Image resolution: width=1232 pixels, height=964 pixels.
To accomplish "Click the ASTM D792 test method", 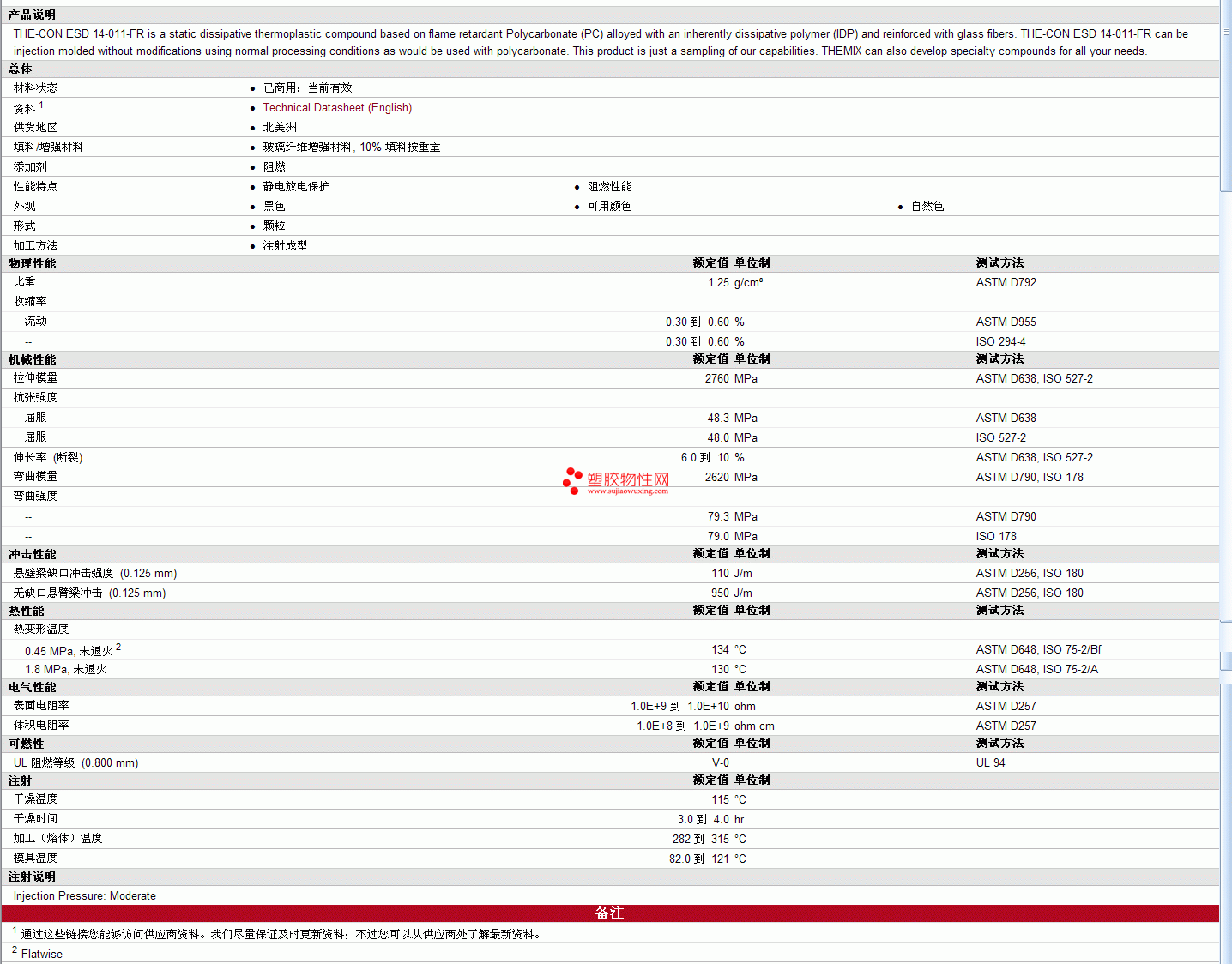I will coord(1006,282).
